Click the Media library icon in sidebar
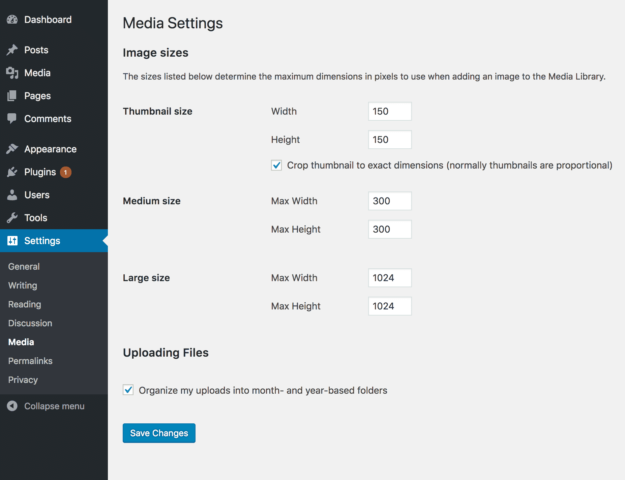The width and height of the screenshot is (625, 480). click(12, 73)
